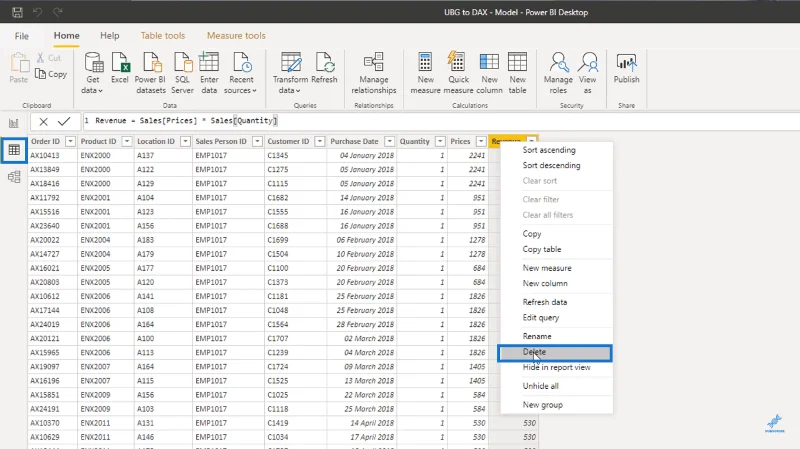Cancel the formula edit with X

[43, 121]
